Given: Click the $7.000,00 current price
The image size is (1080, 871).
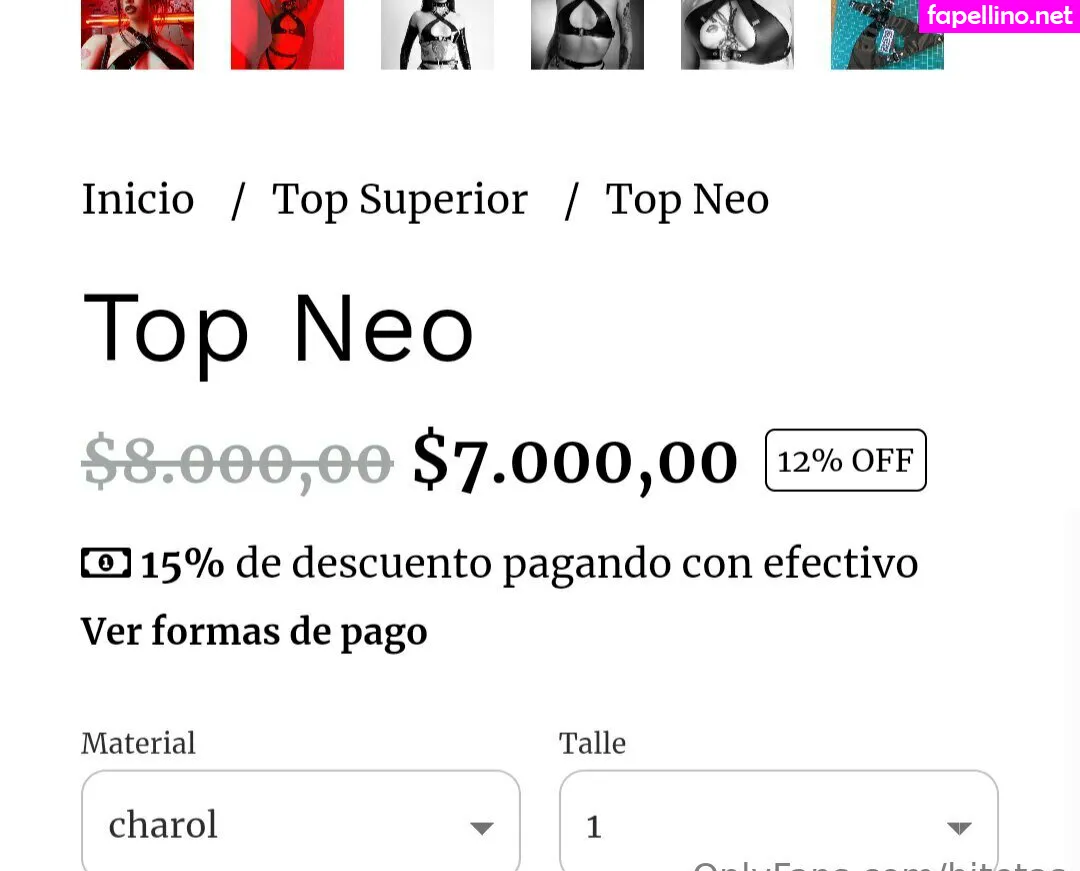Looking at the screenshot, I should [575, 461].
